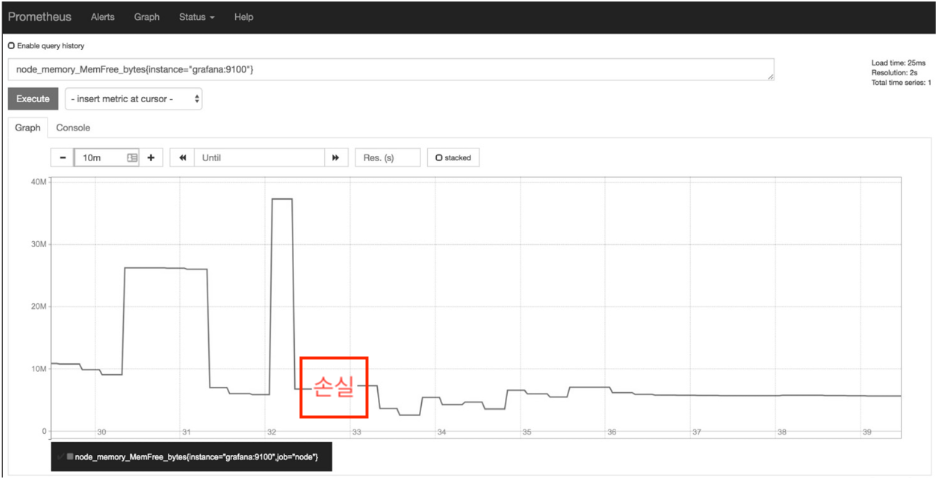
Task: Switch to the Console tab
Action: click(73, 128)
